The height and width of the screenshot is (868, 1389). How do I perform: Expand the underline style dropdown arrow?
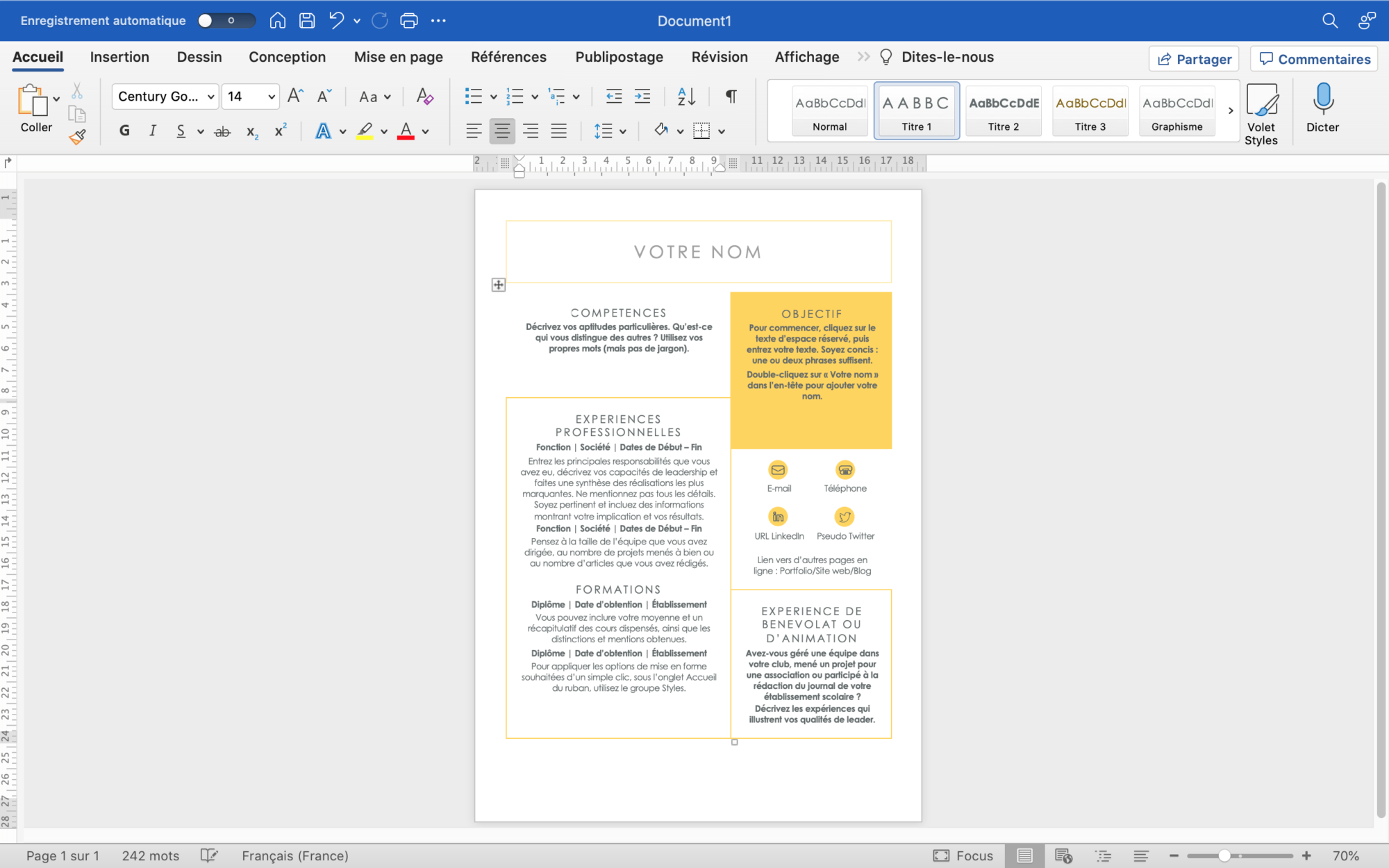[200, 131]
